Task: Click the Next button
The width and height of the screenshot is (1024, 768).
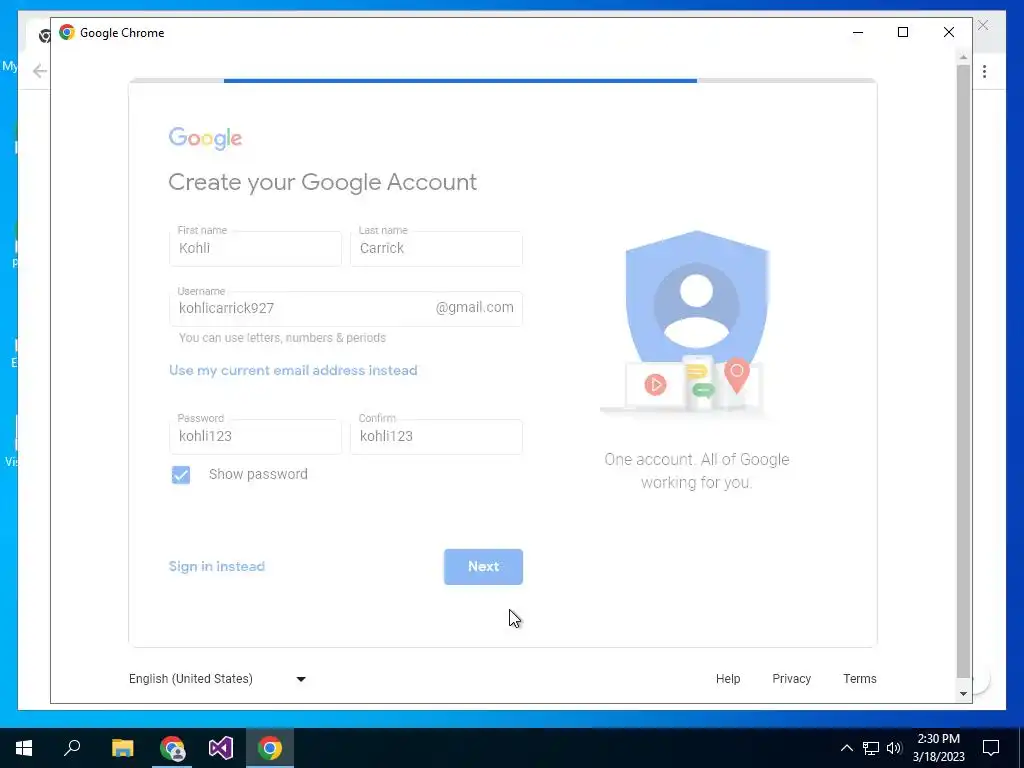Action: (x=483, y=567)
